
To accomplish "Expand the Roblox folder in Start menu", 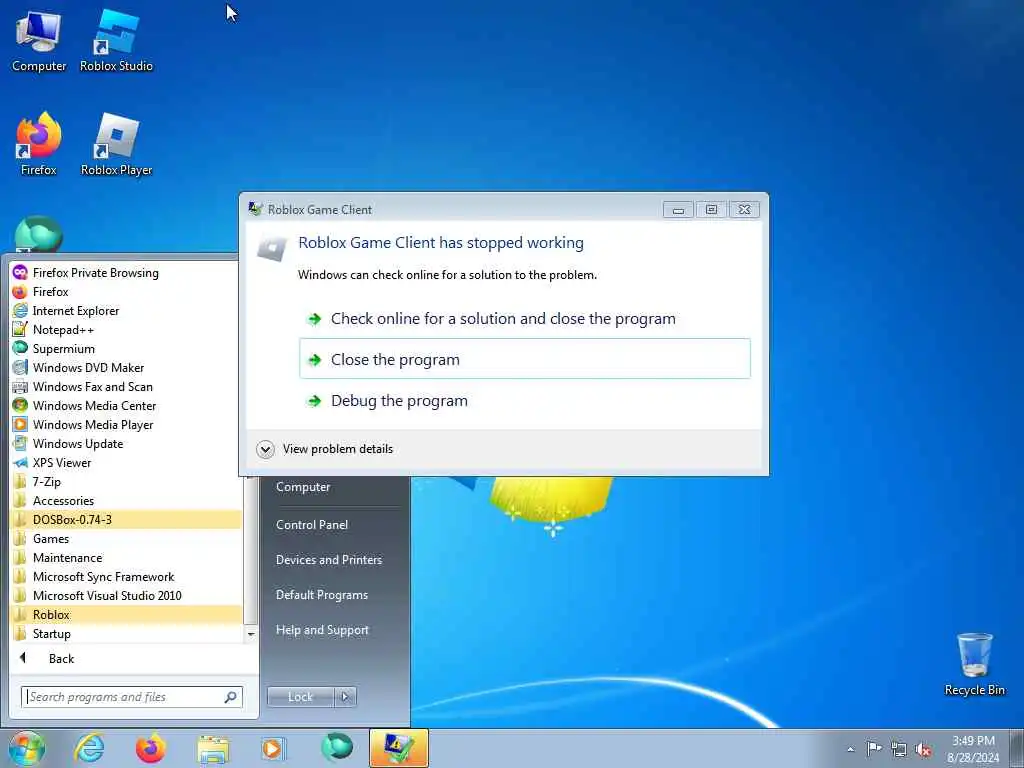I will 125,614.
